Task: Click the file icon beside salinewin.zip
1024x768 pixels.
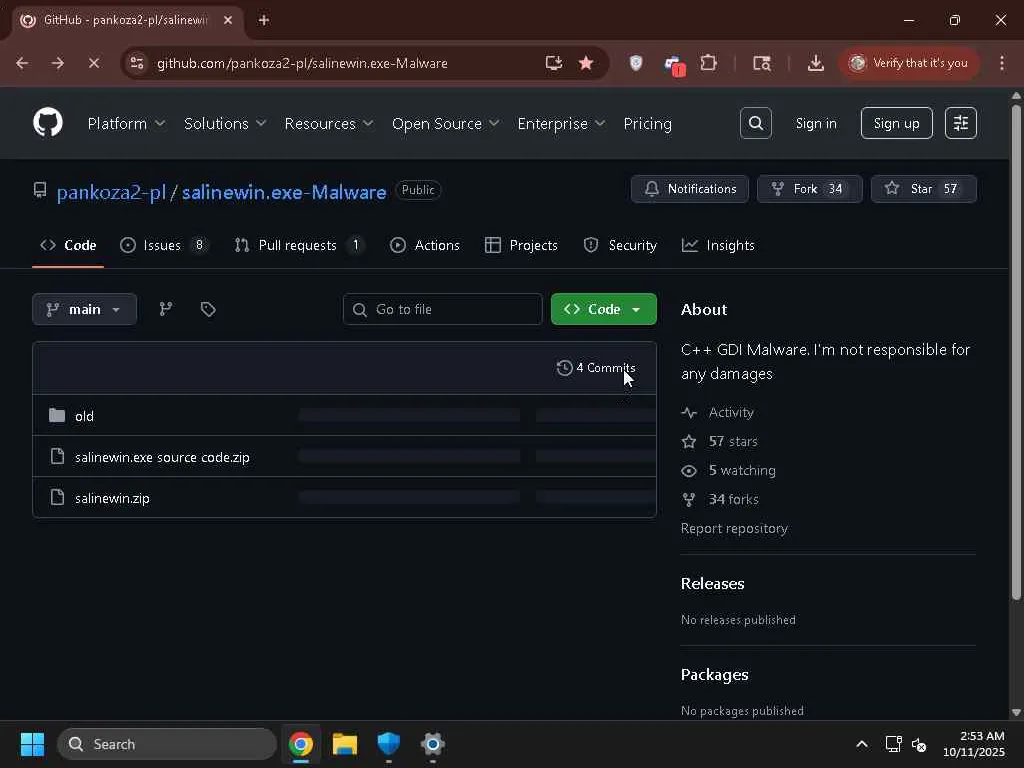Action: [x=57, y=498]
